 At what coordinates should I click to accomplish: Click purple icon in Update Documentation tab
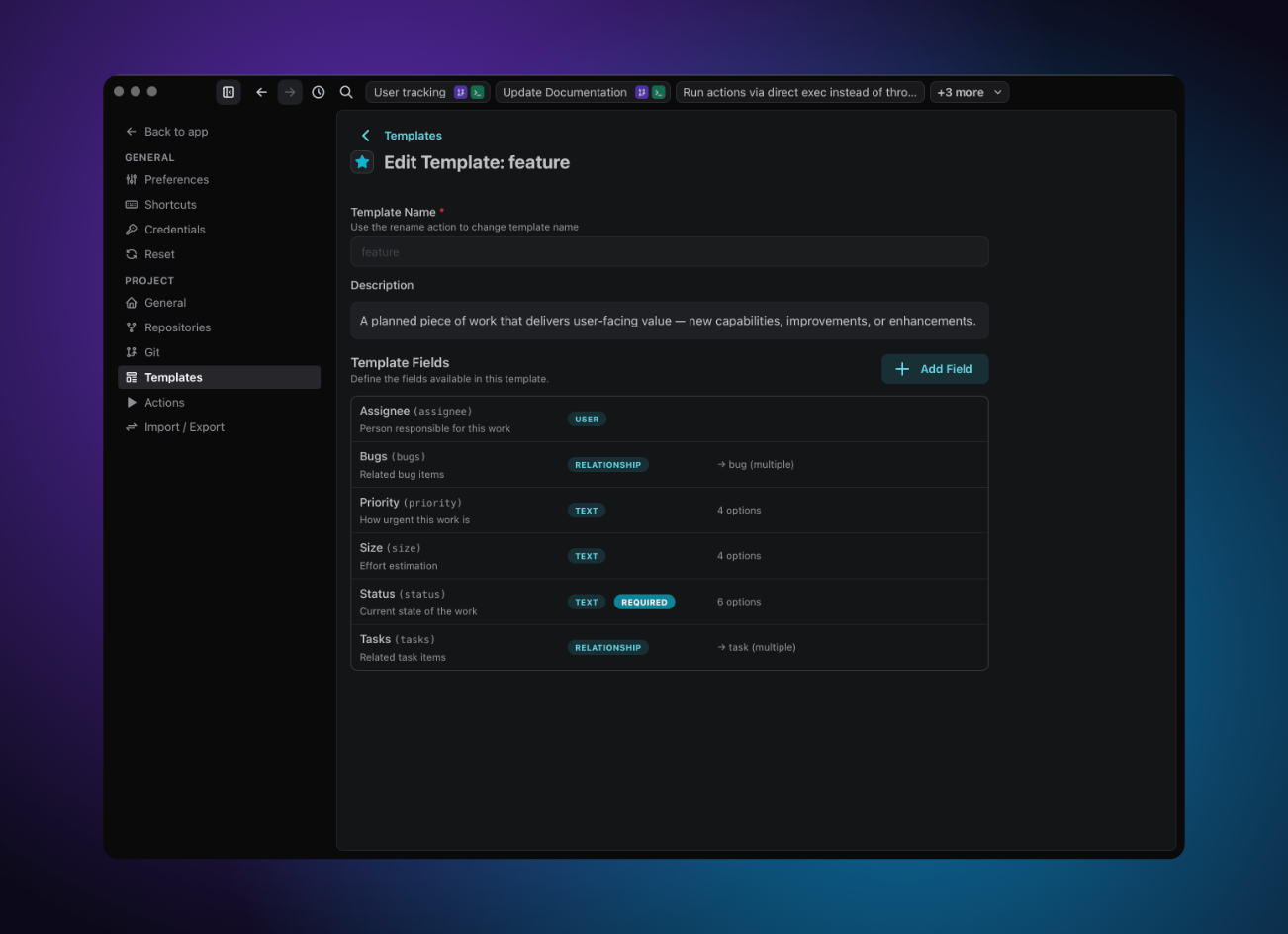[641, 92]
